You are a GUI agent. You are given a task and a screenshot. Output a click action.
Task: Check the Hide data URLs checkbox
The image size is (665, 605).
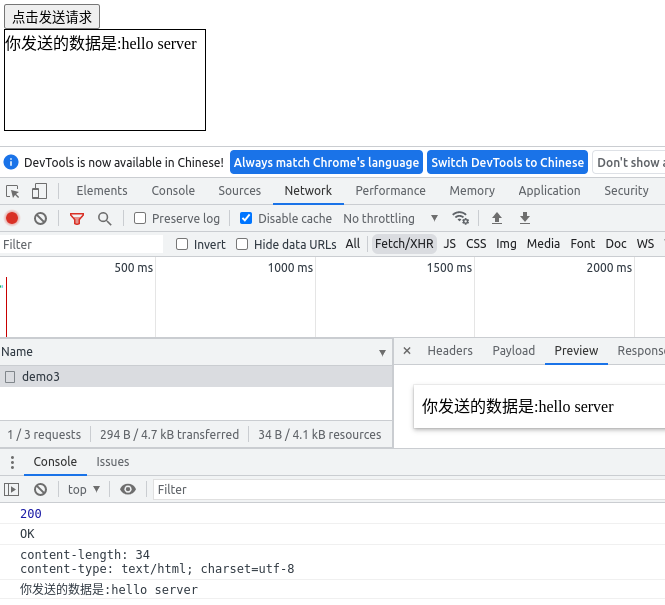(242, 244)
